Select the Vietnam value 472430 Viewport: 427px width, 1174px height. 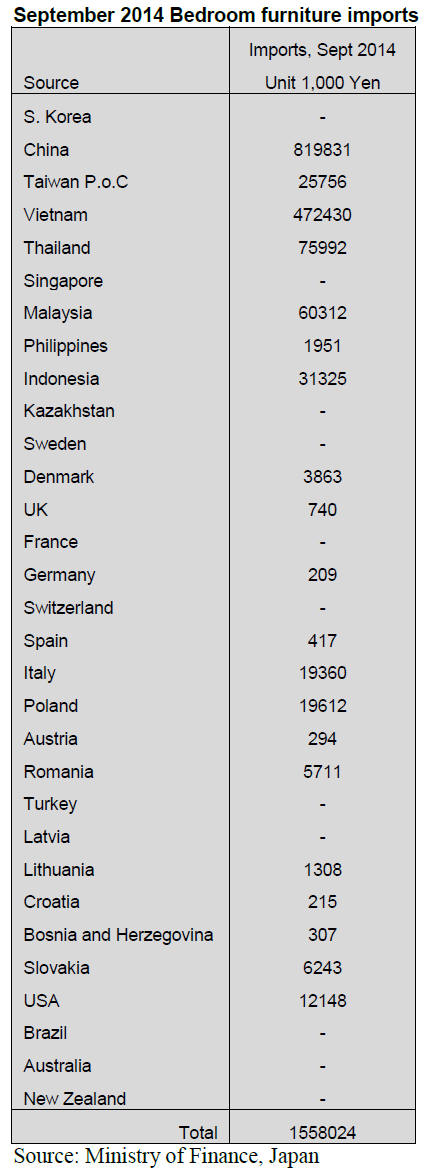(x=322, y=215)
